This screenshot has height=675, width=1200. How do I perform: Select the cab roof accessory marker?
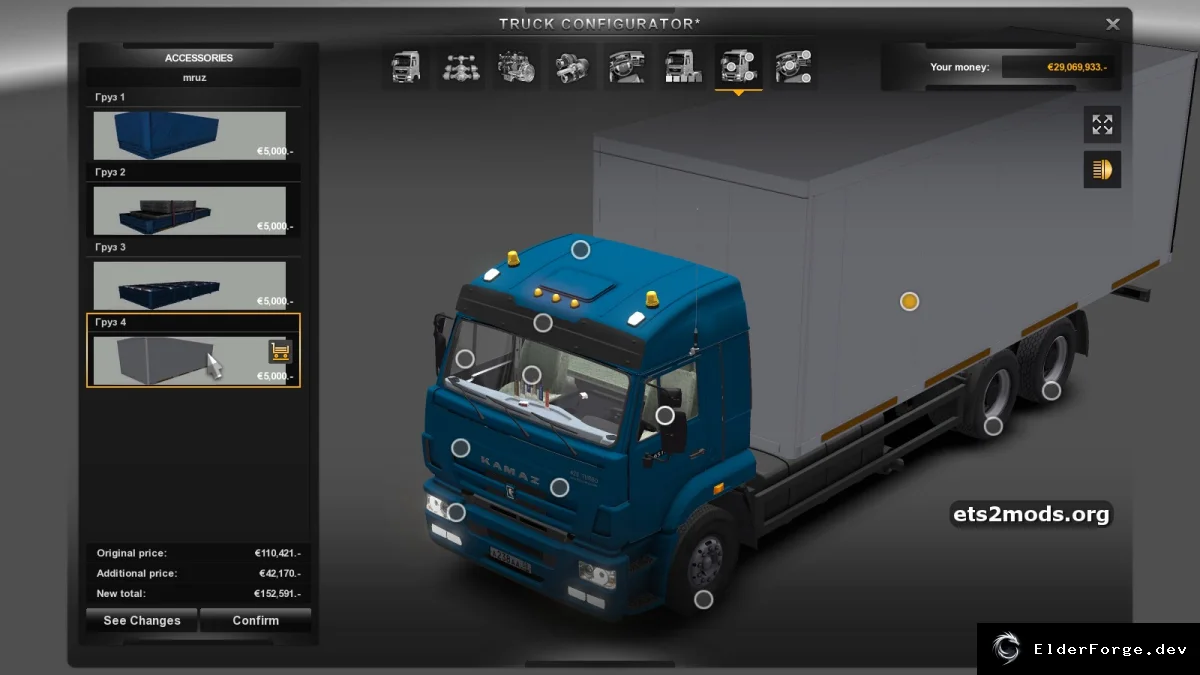(x=580, y=249)
